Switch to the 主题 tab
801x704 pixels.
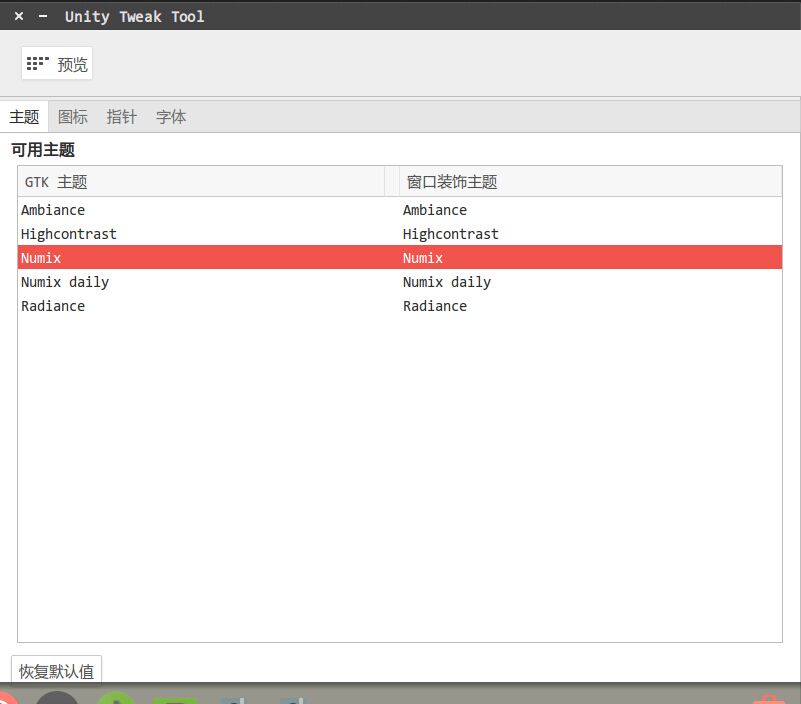(24, 117)
